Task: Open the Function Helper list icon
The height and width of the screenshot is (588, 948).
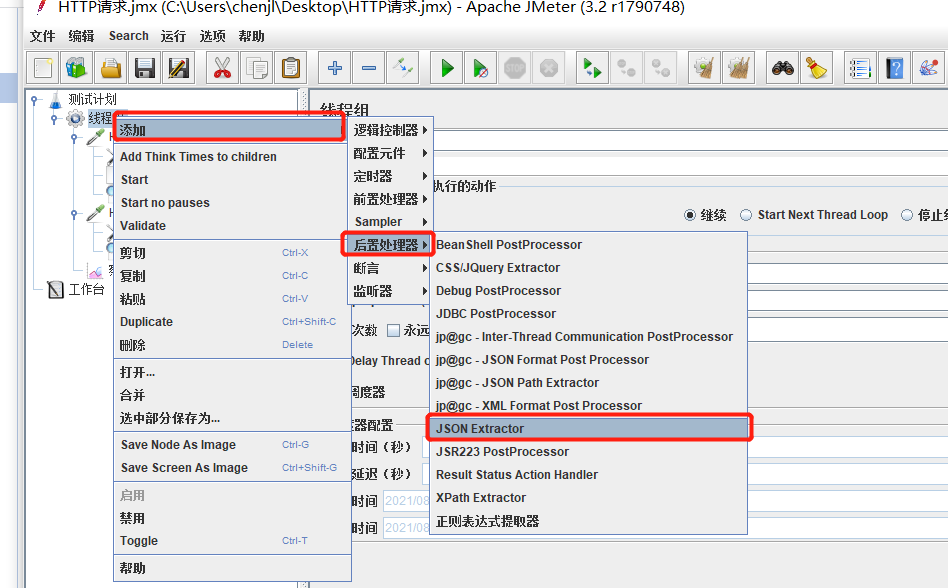Action: point(860,68)
